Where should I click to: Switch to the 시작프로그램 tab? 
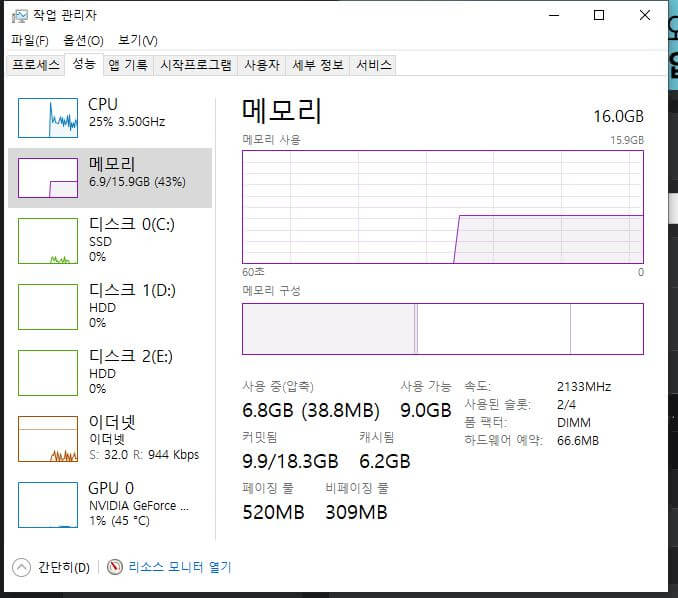(x=196, y=65)
